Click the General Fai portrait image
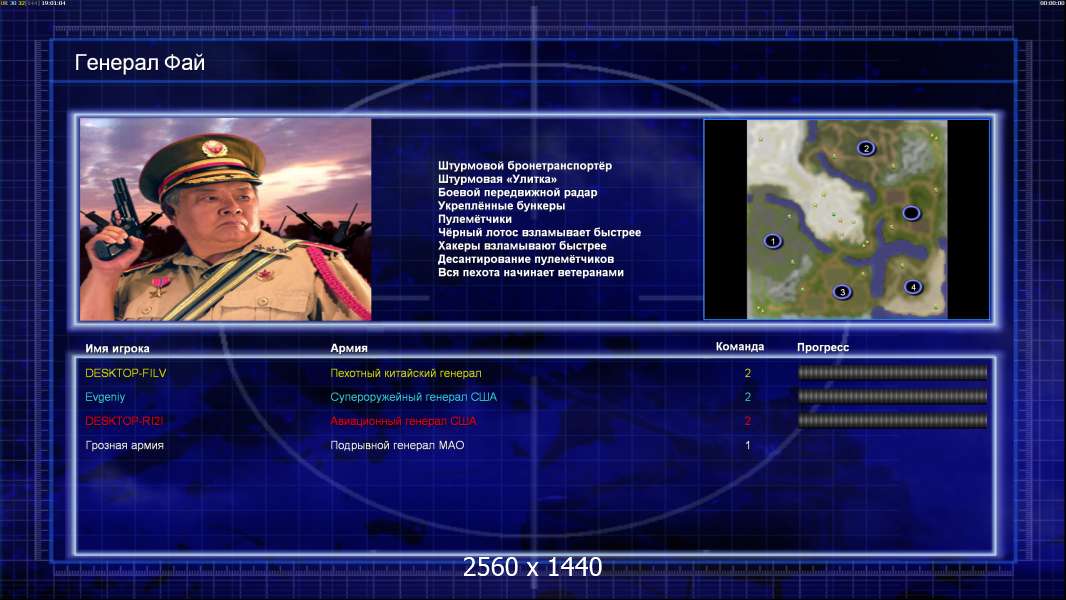Image resolution: width=1066 pixels, height=600 pixels. 226,219
